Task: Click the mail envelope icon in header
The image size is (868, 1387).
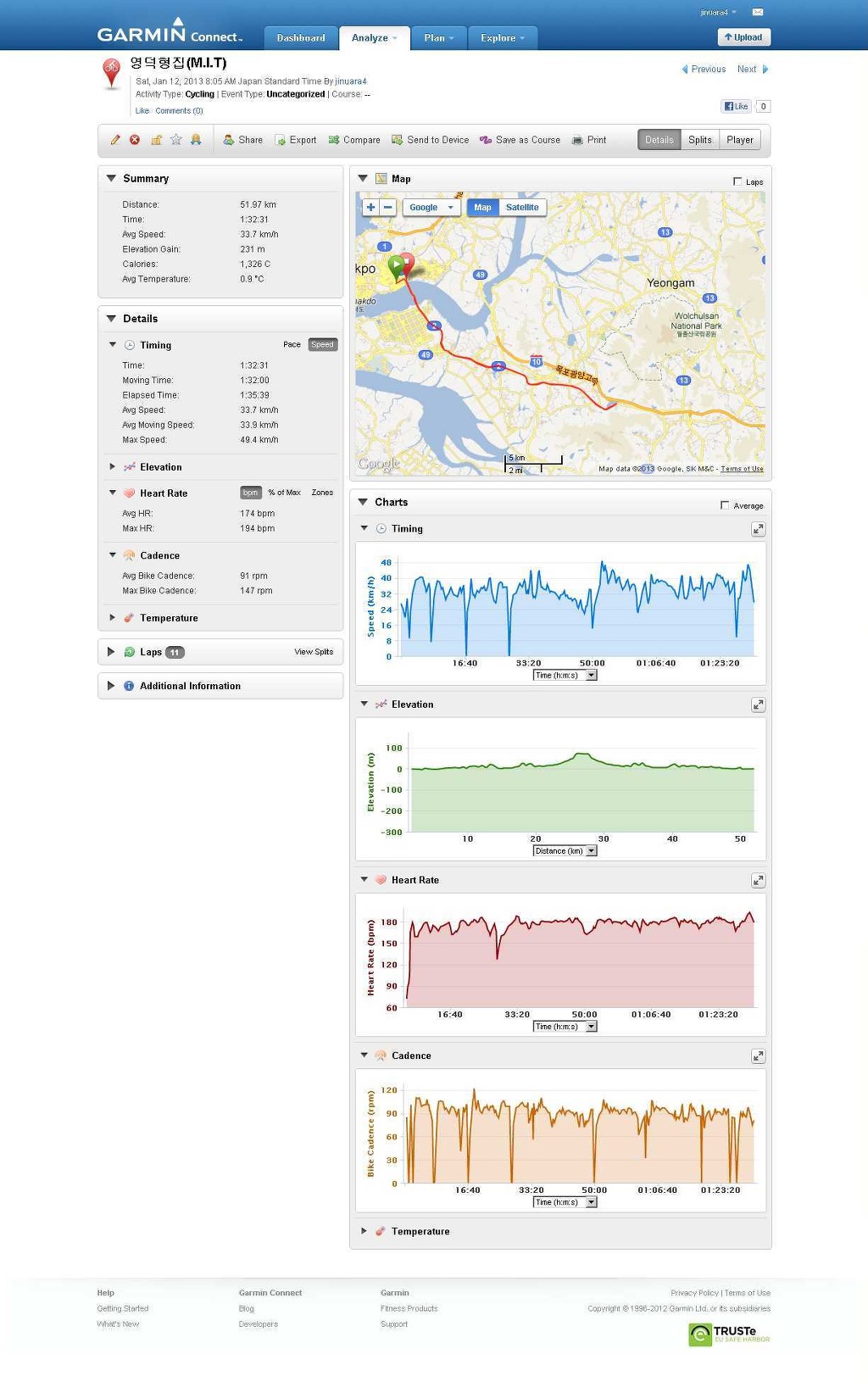Action: pyautogui.click(x=758, y=12)
